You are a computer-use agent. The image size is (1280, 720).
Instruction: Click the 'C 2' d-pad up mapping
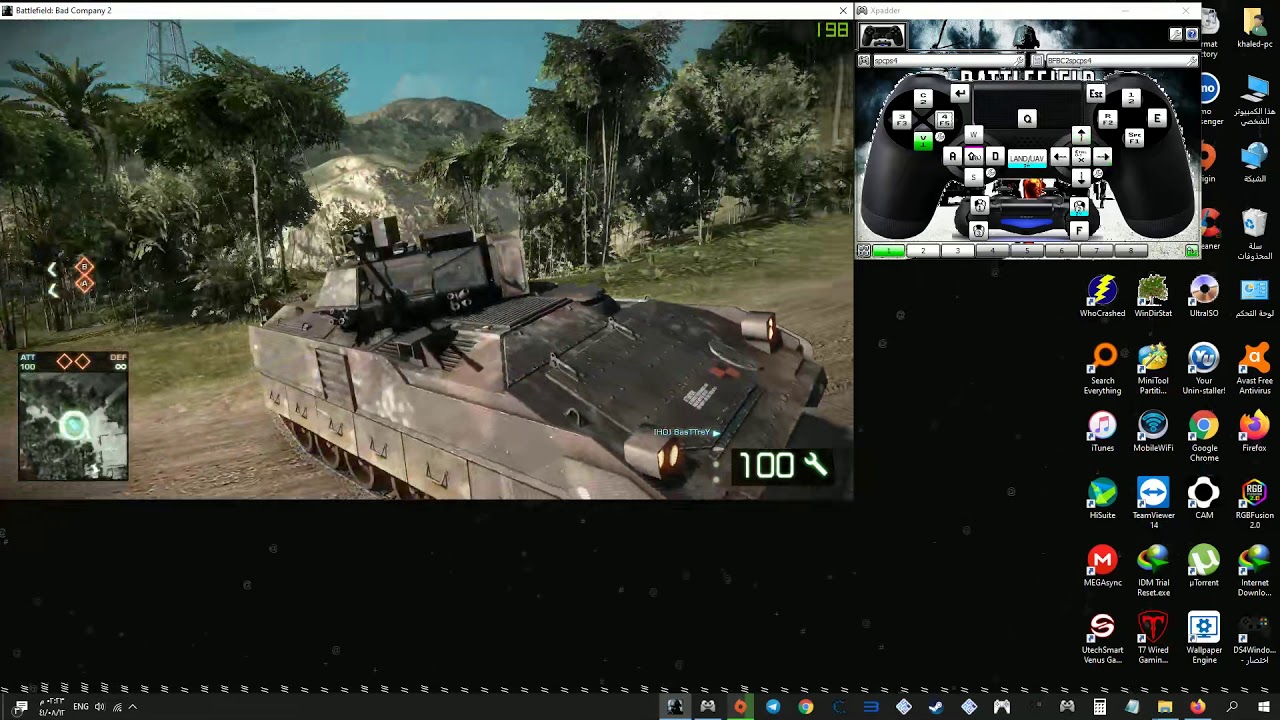pos(923,98)
